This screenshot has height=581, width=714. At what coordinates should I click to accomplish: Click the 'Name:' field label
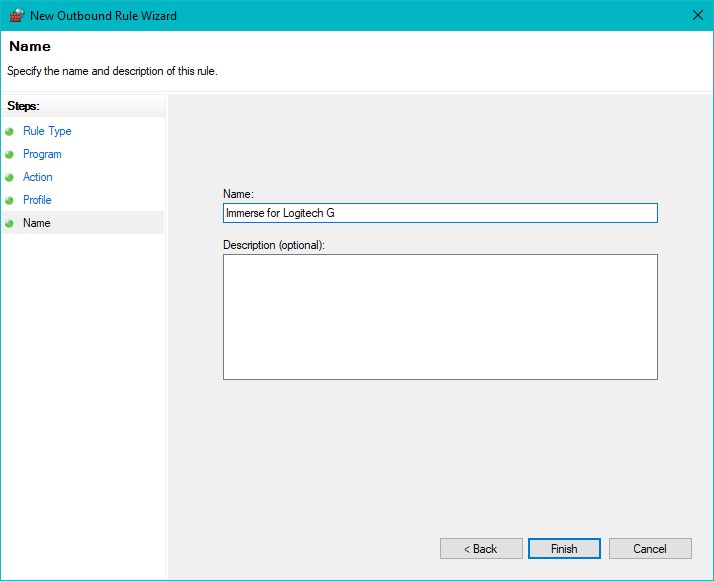tap(238, 194)
